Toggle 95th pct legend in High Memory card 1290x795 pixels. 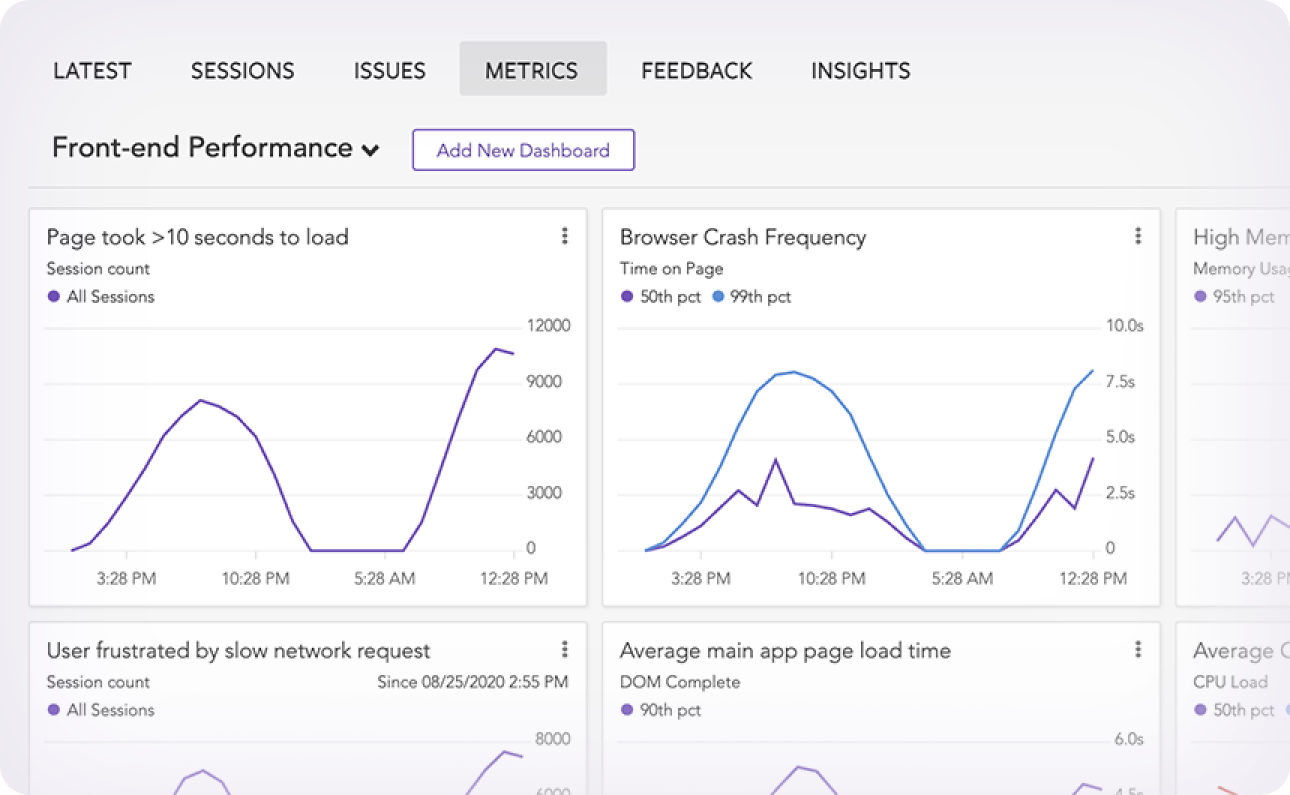pyautogui.click(x=1200, y=297)
